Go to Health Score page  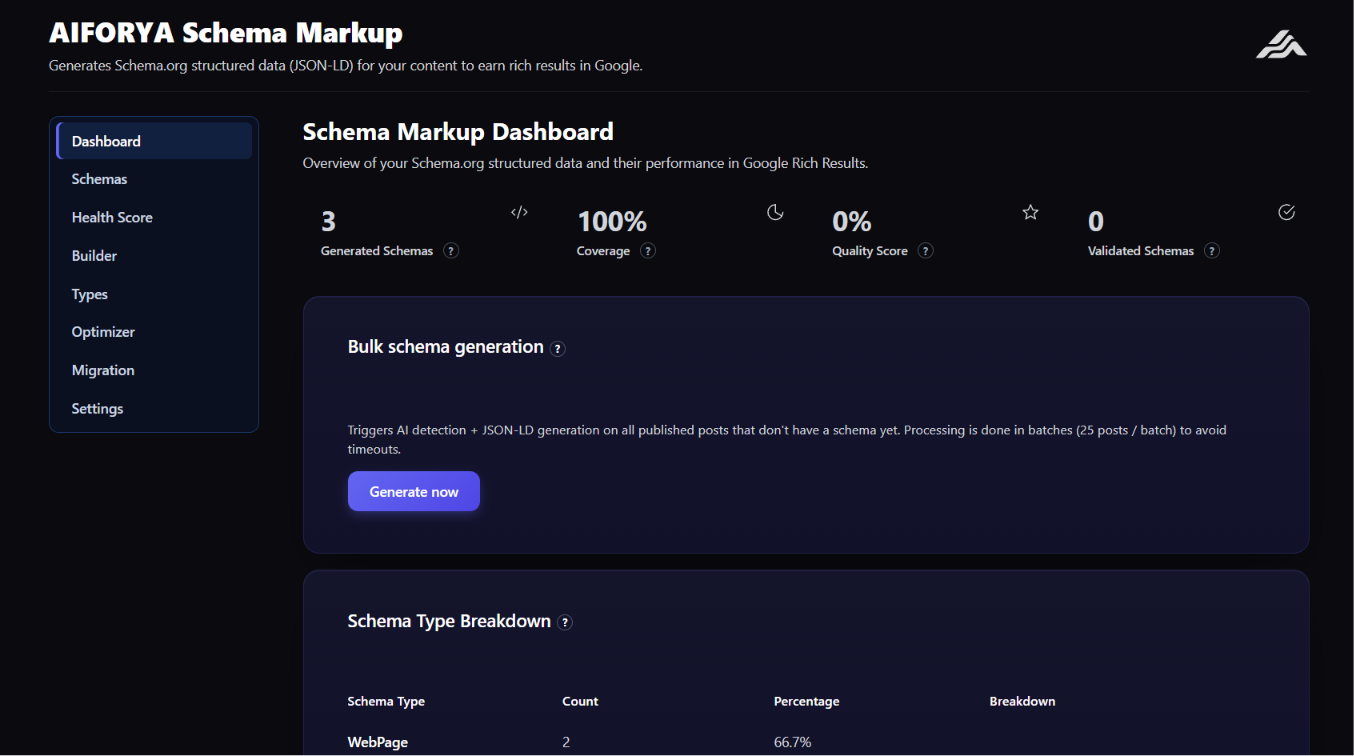click(x=154, y=217)
